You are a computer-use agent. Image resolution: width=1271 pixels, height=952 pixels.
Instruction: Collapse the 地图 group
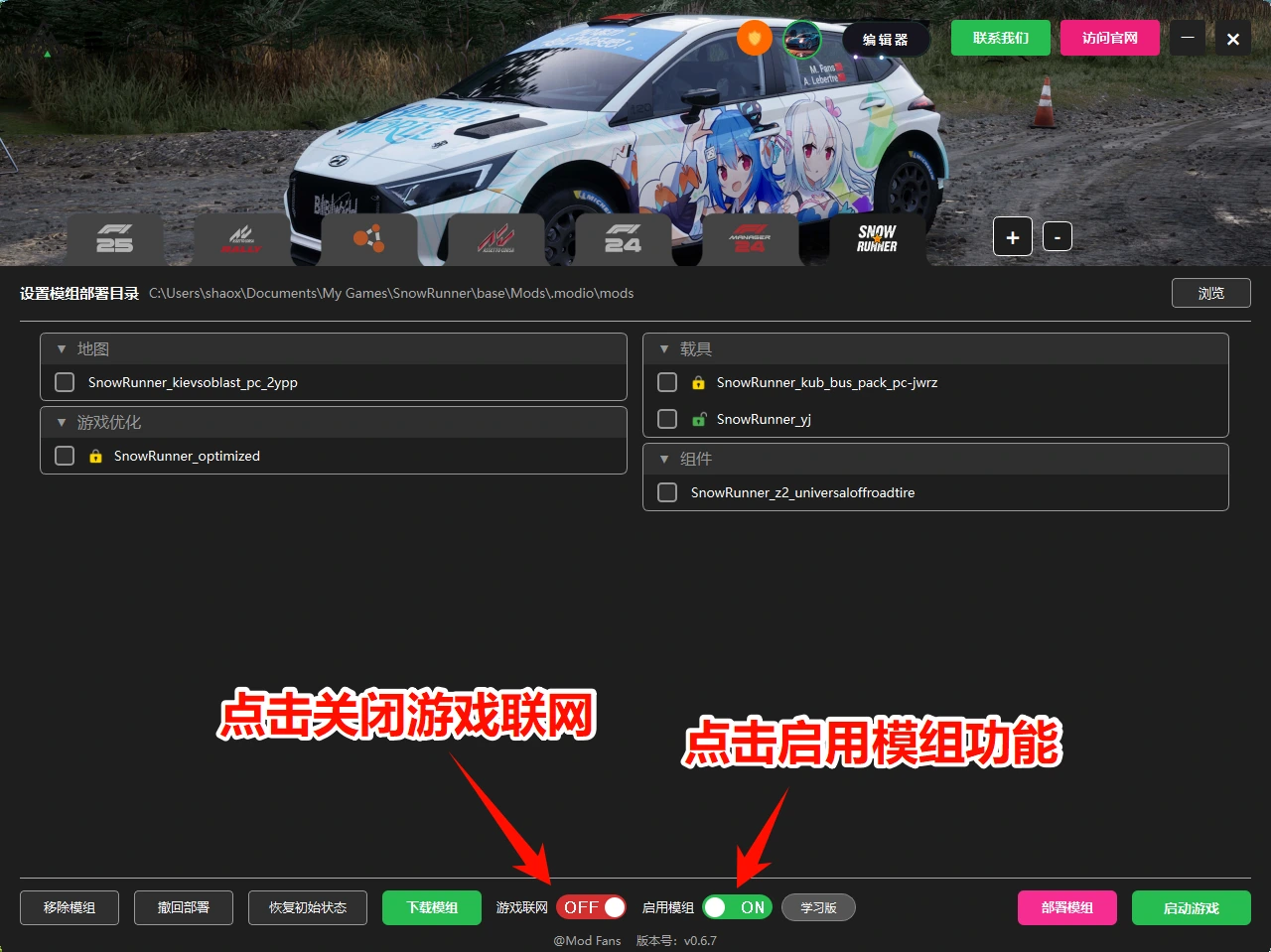pyautogui.click(x=62, y=349)
